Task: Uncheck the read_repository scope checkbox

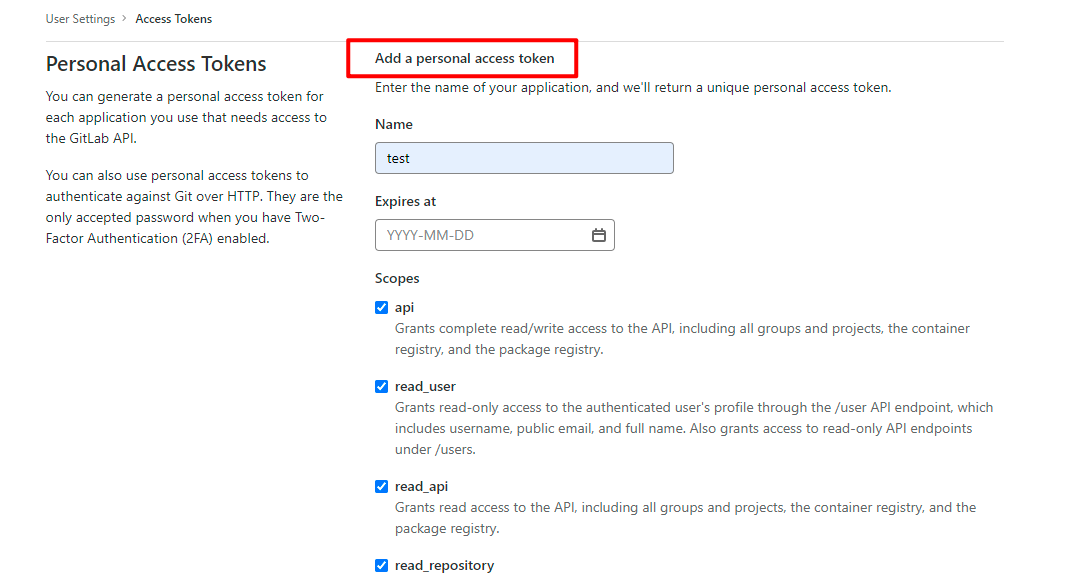Action: (381, 566)
